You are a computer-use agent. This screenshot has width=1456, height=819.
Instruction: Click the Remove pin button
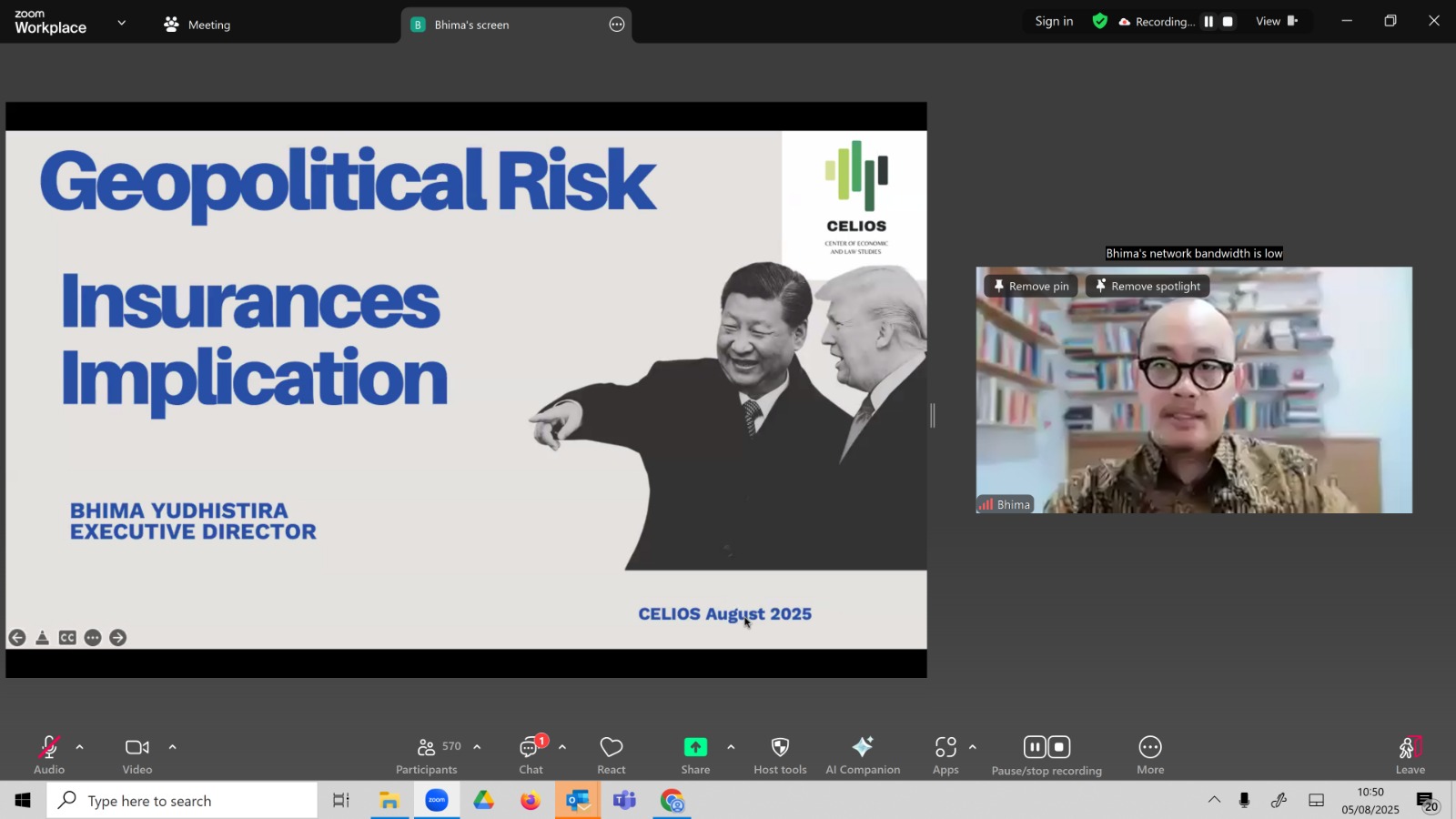pyautogui.click(x=1031, y=286)
